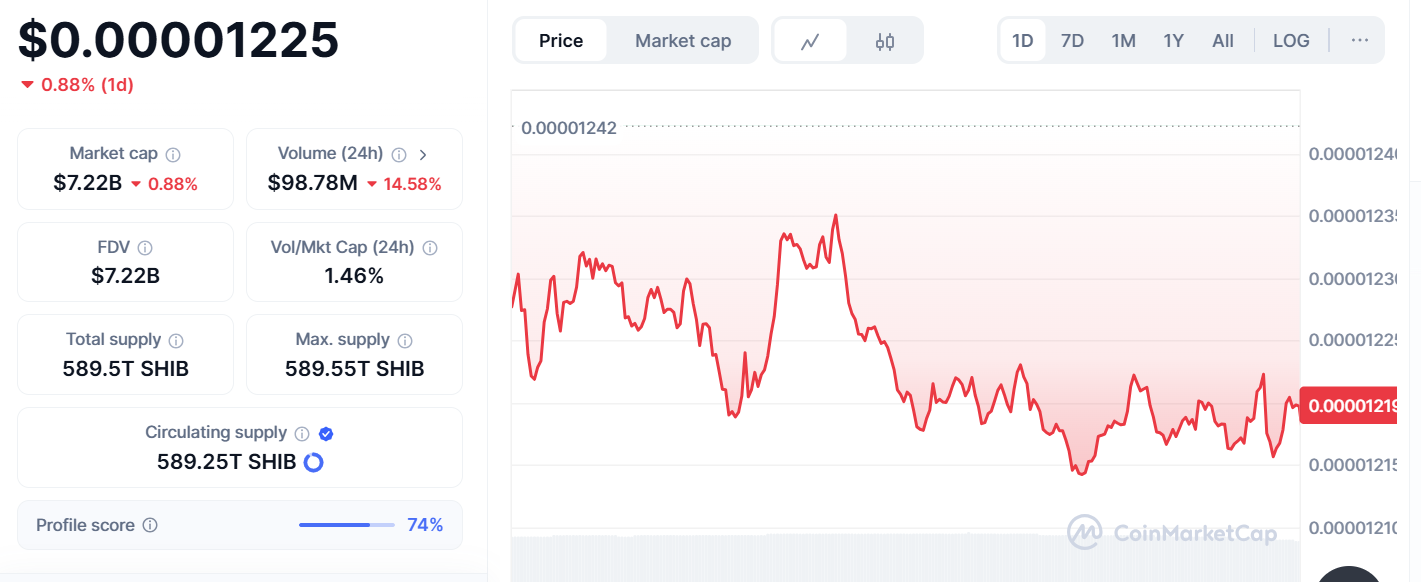1421x582 pixels.
Task: Click the FDV $7.22B value
Action: tap(126, 276)
